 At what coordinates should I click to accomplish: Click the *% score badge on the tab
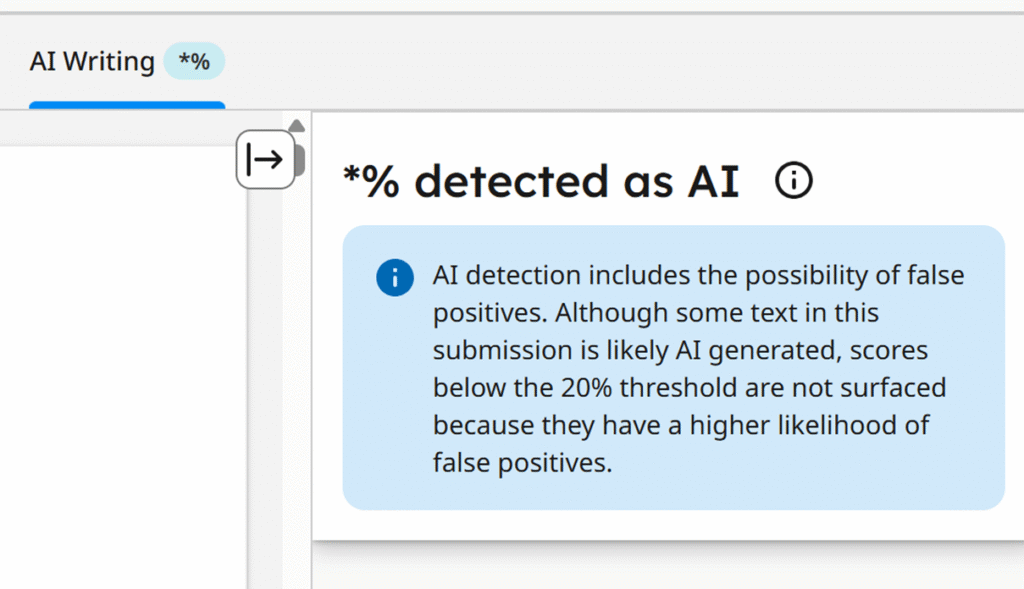click(194, 62)
